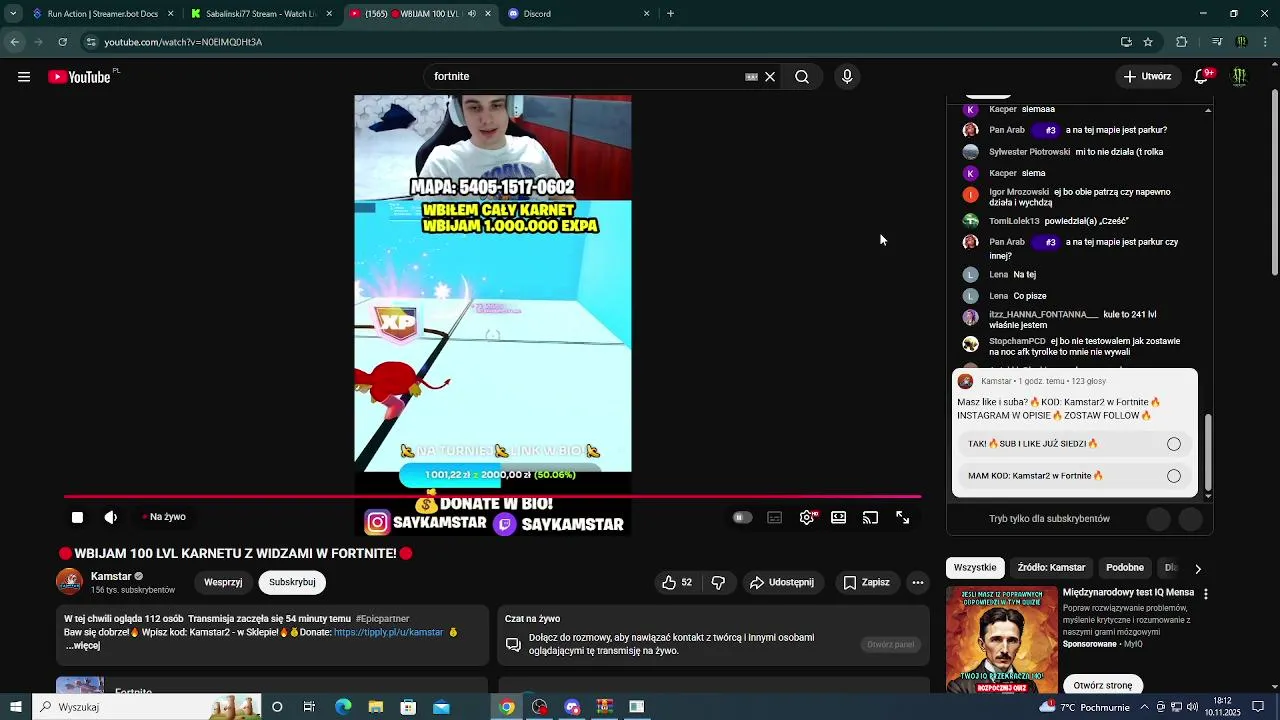Like the live stream
Viewport: 1280px width, 720px height.
(x=677, y=582)
